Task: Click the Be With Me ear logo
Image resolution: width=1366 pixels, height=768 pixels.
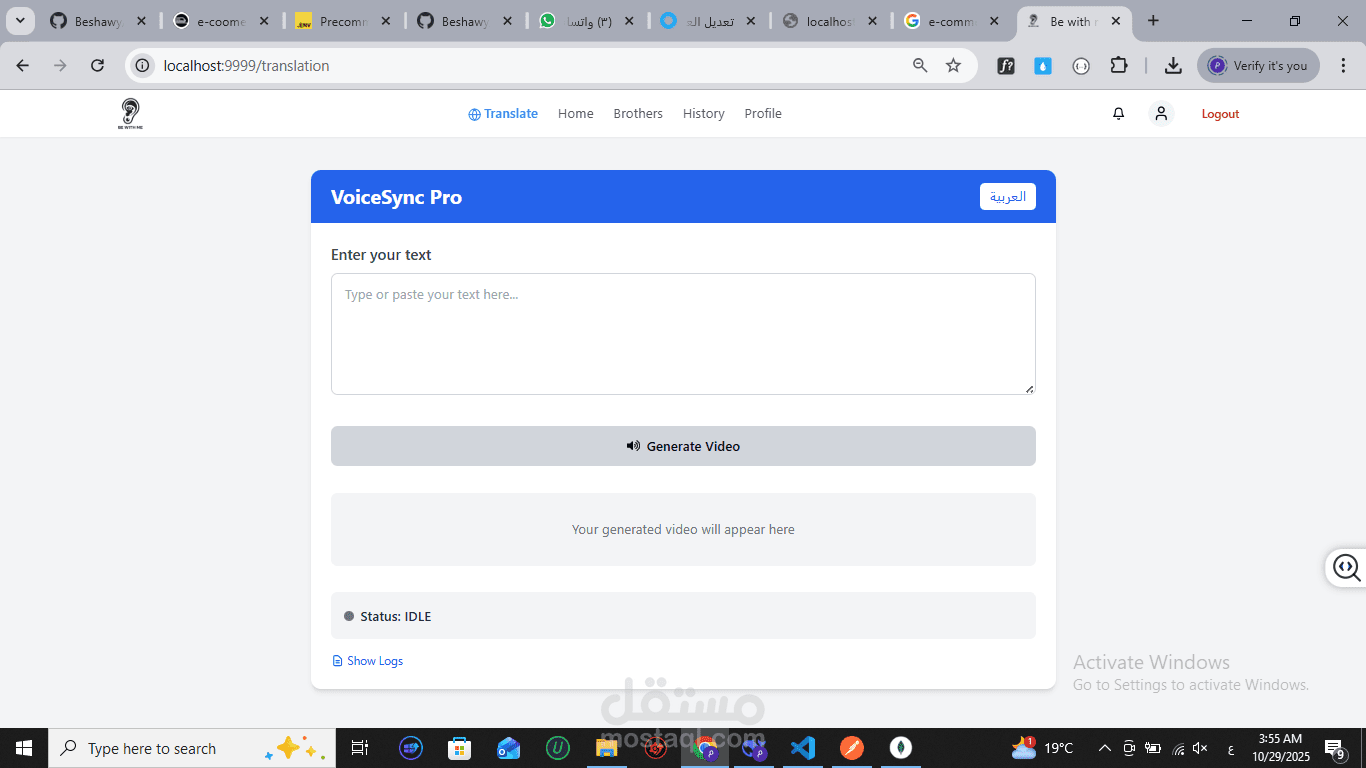Action: pos(130,114)
